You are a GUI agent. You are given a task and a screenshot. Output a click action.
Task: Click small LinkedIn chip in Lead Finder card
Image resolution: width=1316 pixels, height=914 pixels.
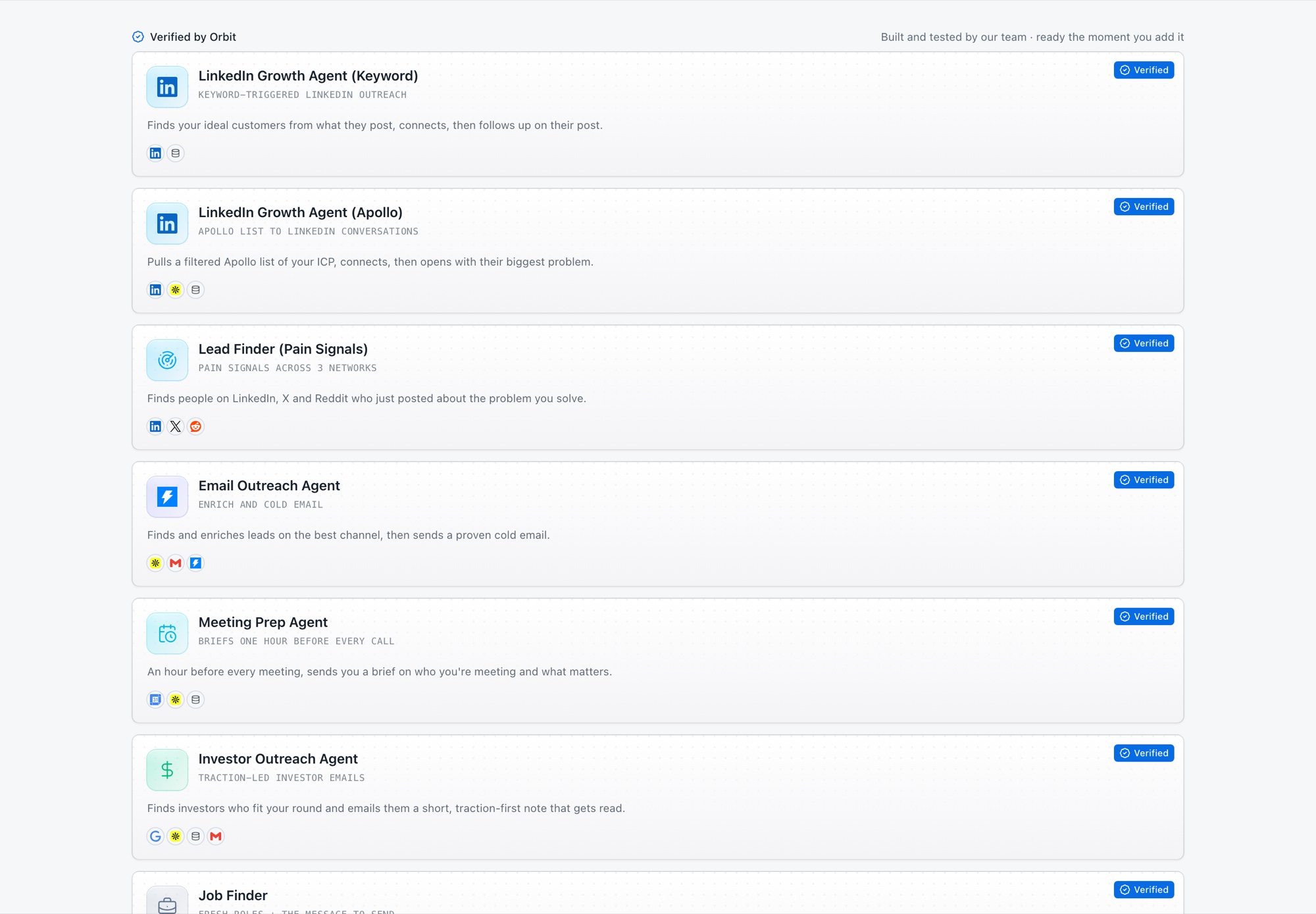pyautogui.click(x=155, y=426)
